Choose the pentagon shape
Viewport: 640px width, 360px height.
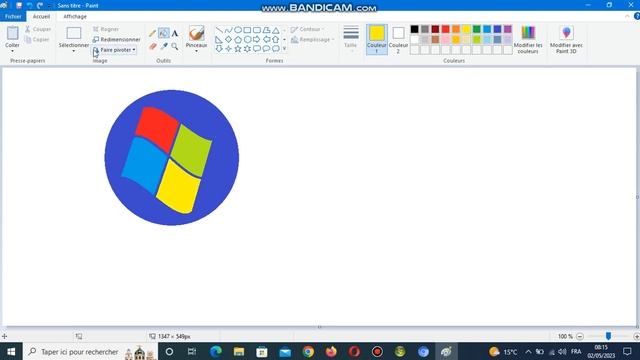pos(238,40)
